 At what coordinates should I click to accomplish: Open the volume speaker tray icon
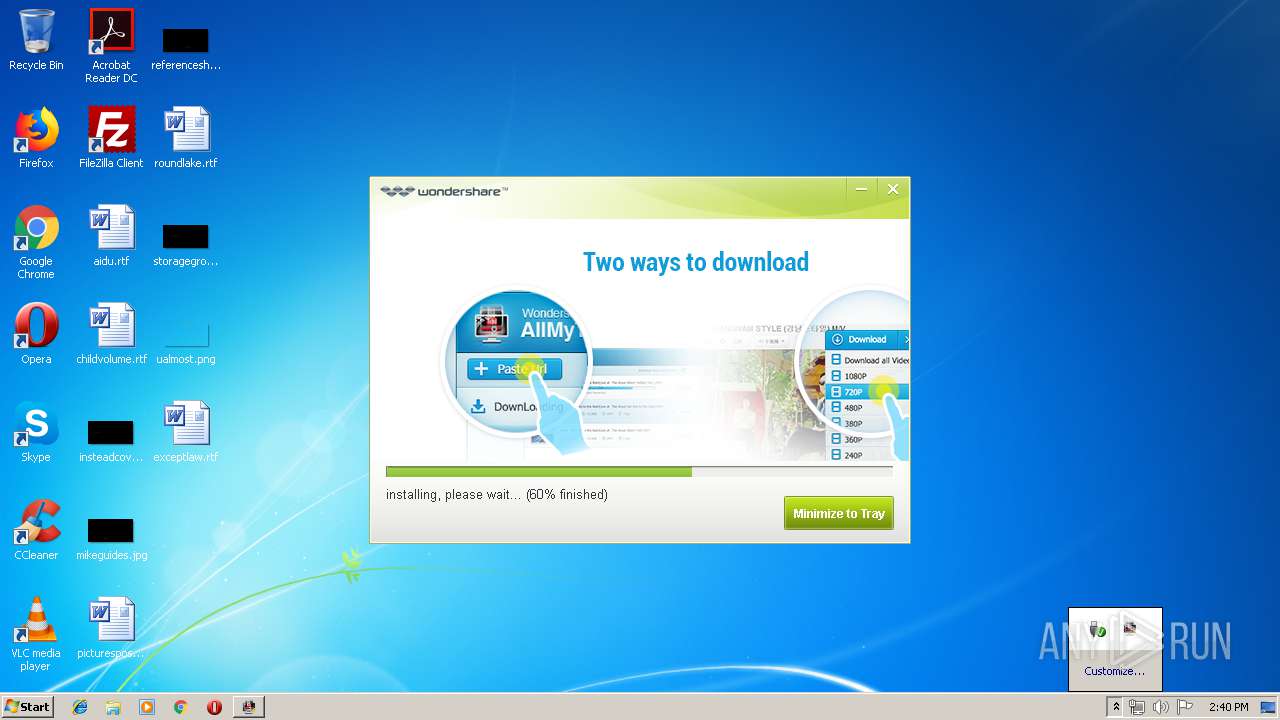click(1161, 707)
